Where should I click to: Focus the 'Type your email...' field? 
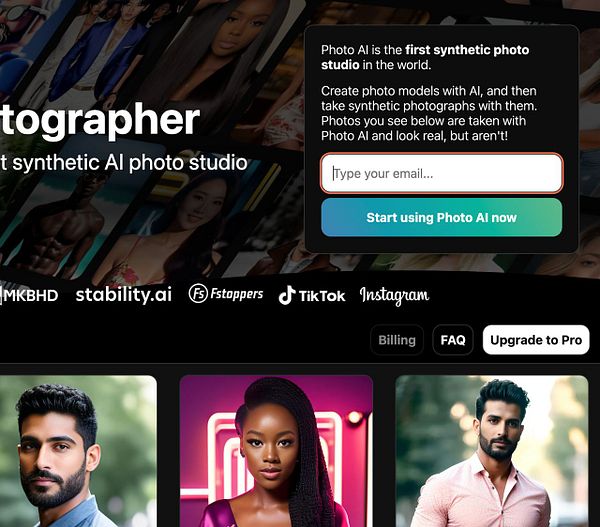coord(442,173)
